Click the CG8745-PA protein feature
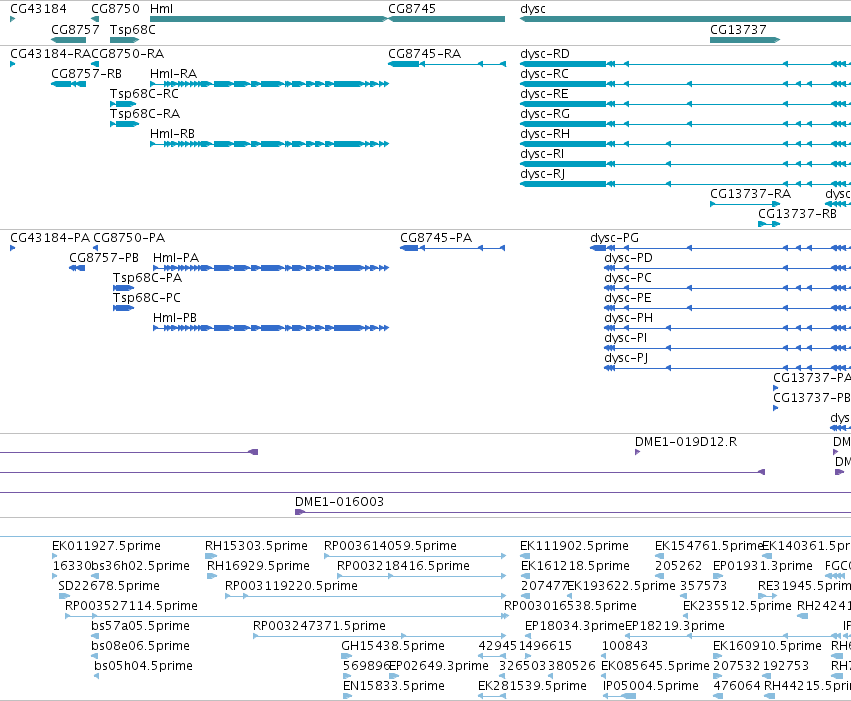The height and width of the screenshot is (701, 851). [453, 248]
